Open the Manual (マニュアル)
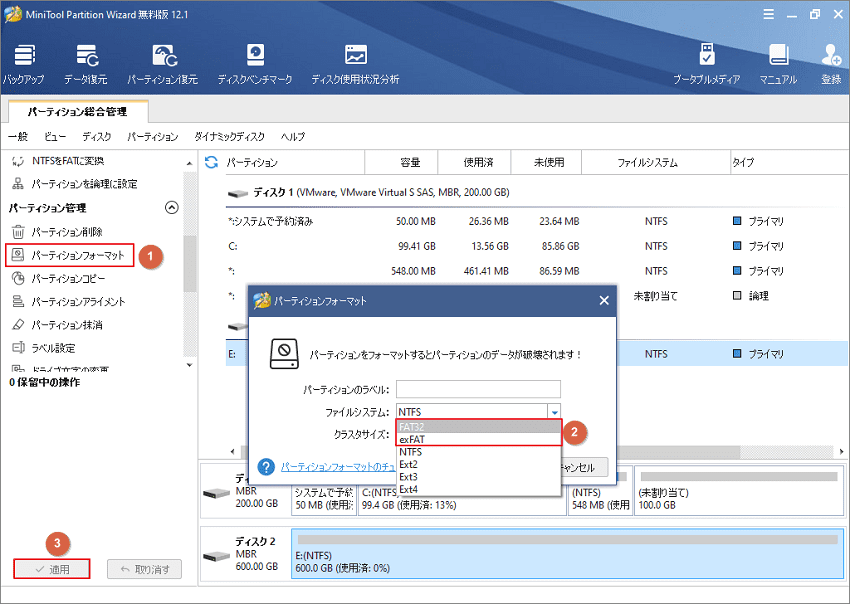This screenshot has width=850, height=604. click(778, 64)
